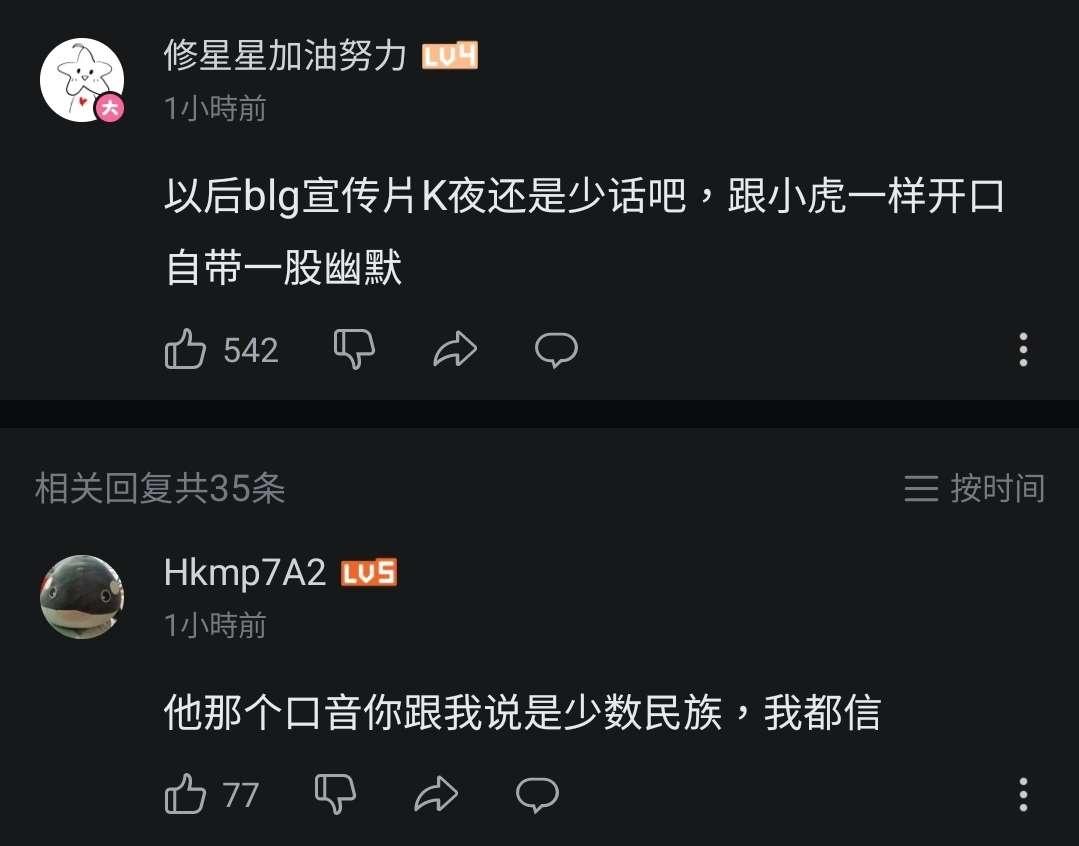Tap the LV5 level badge
This screenshot has height=846, width=1079.
click(369, 573)
